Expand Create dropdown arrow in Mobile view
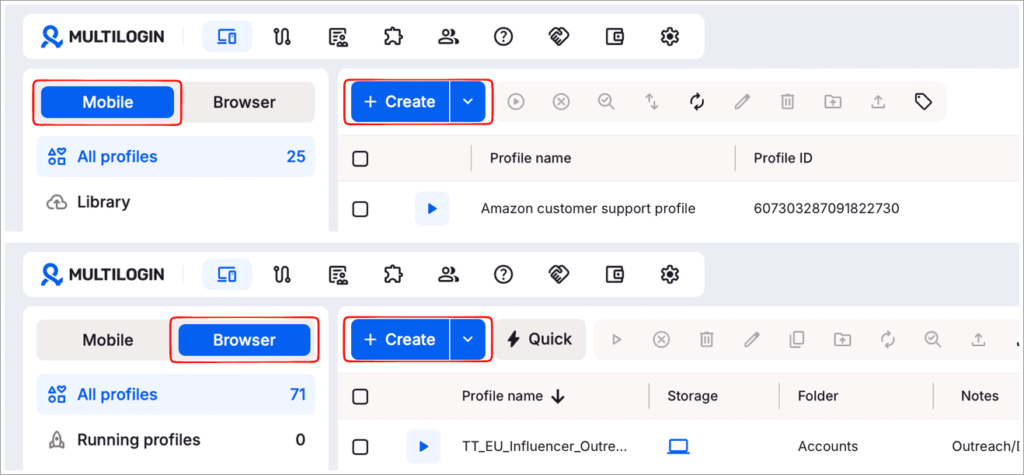 click(x=468, y=101)
